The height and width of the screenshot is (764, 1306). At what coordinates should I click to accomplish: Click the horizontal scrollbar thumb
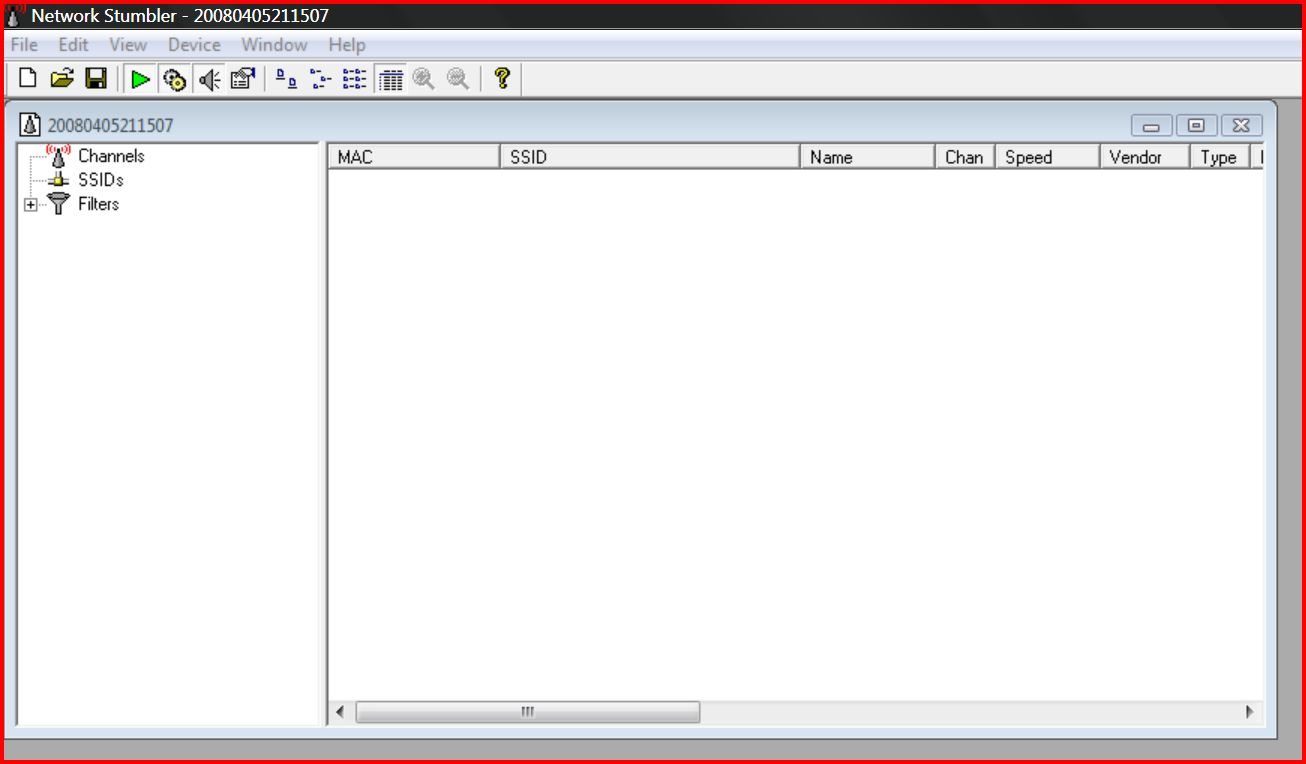(x=528, y=712)
